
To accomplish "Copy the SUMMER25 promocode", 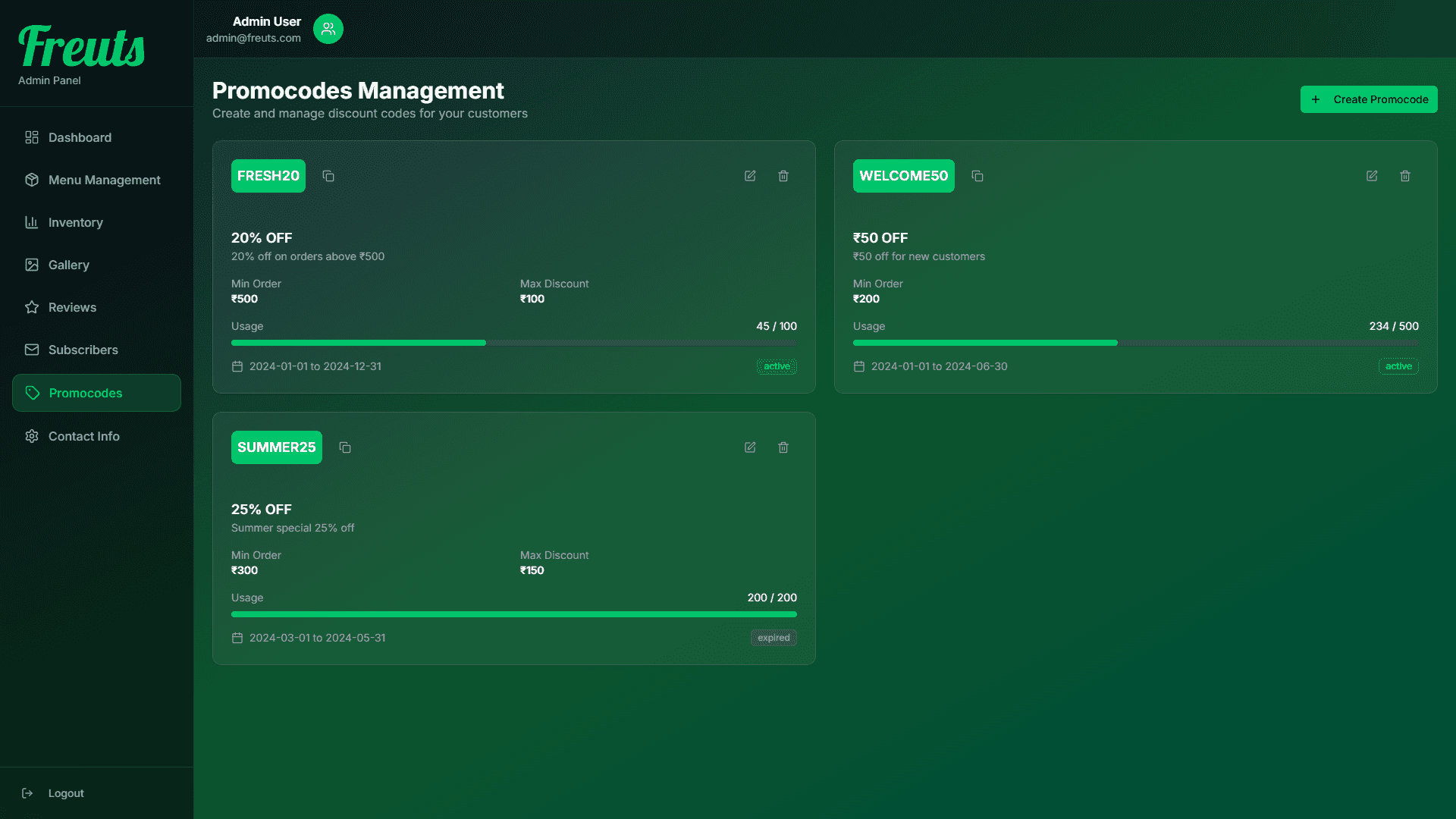I will pos(345,447).
